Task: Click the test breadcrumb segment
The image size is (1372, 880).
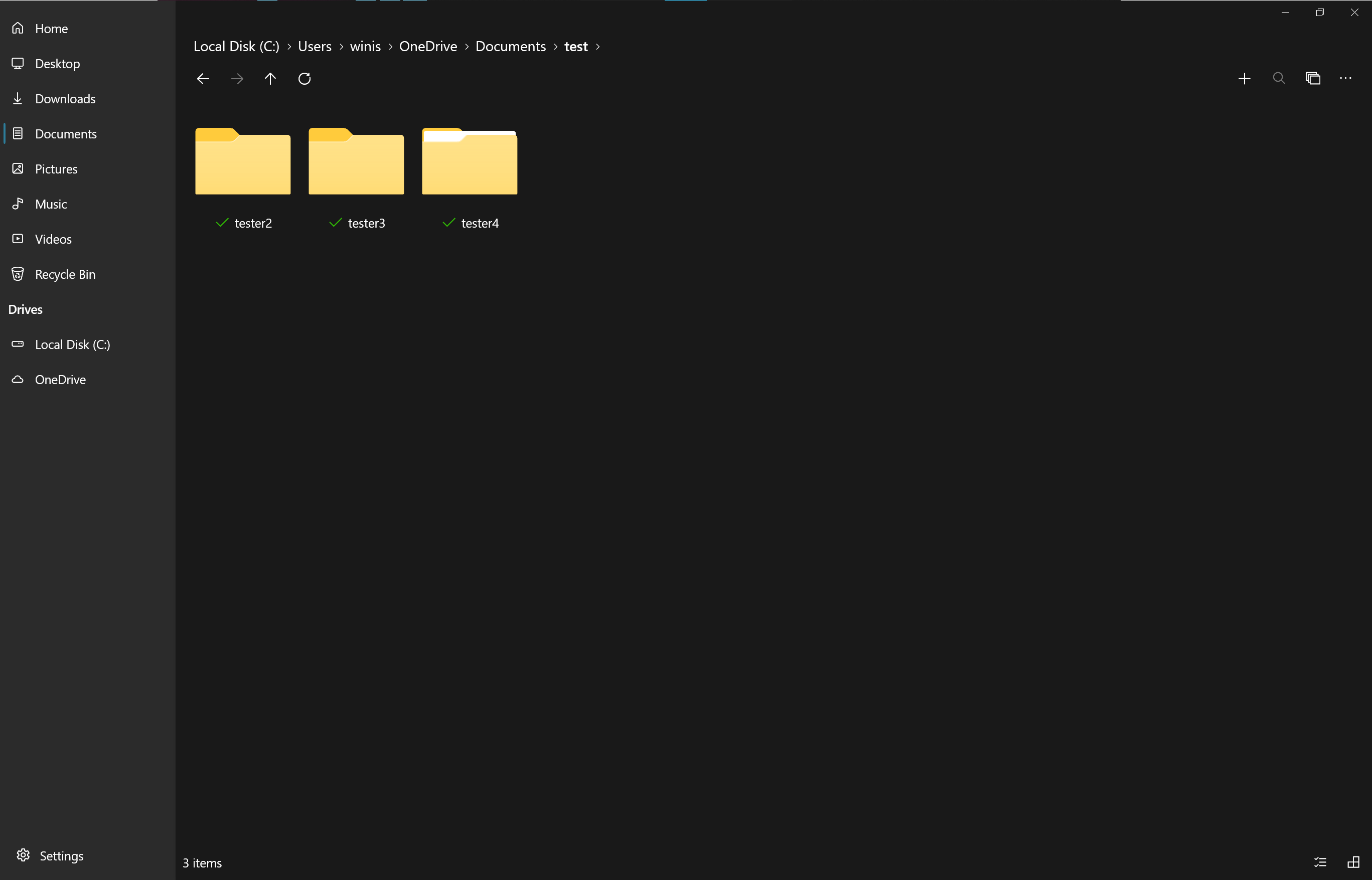Action: pos(576,47)
